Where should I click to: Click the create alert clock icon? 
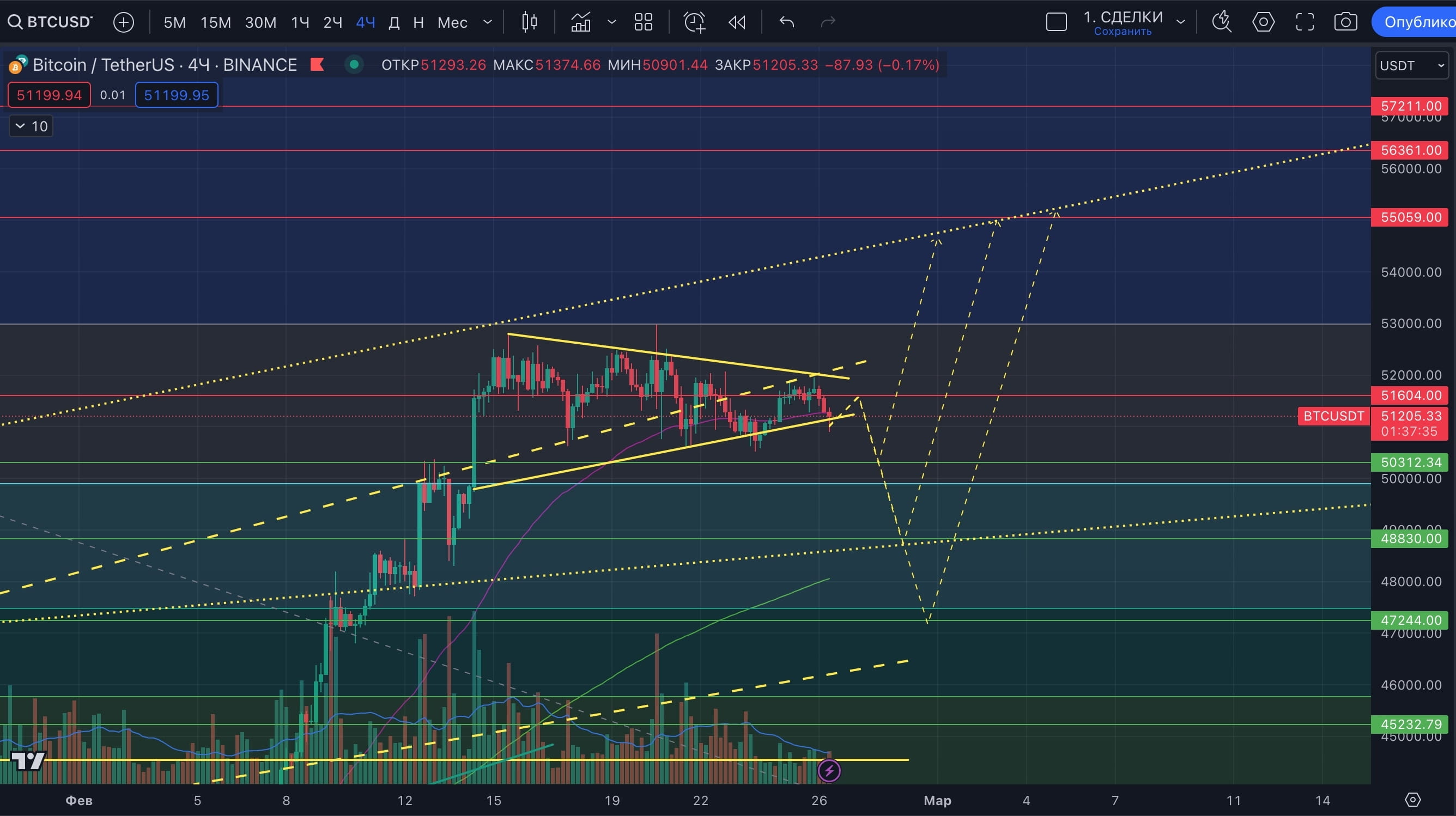695,22
